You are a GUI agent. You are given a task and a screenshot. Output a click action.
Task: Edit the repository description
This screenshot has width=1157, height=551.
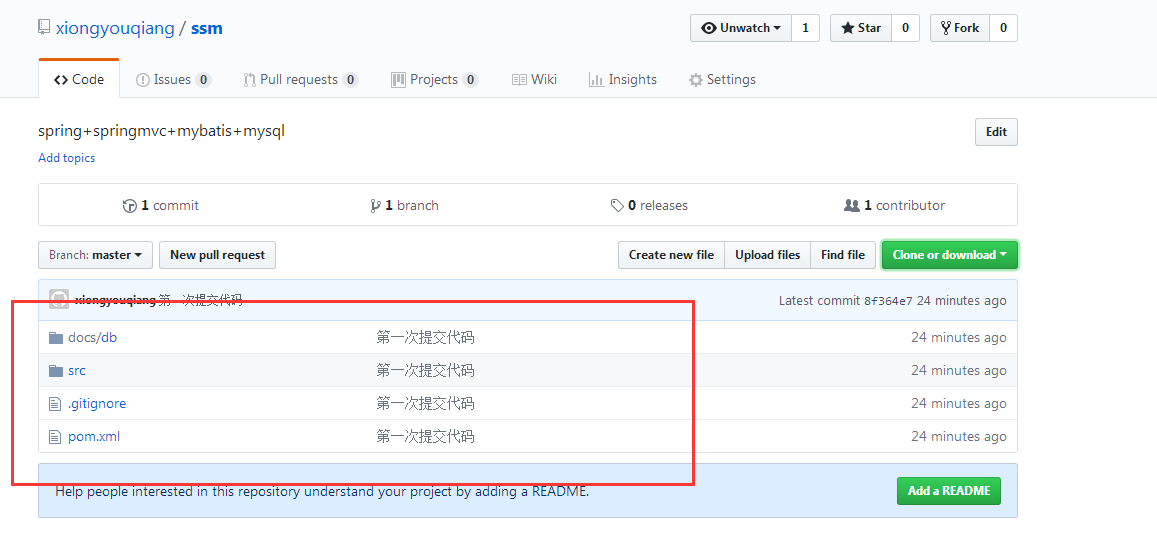click(x=996, y=132)
